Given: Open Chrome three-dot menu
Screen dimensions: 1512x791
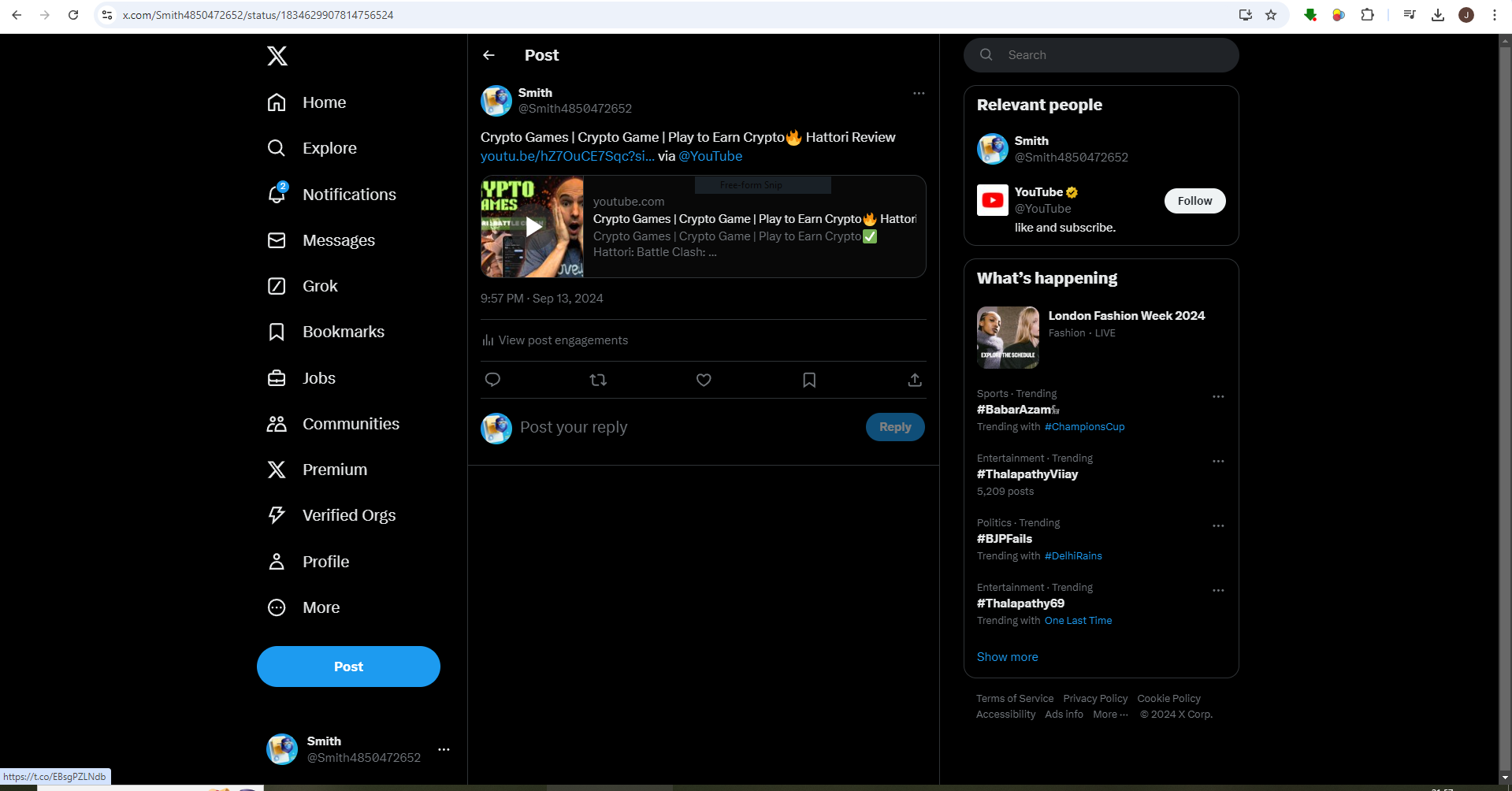Looking at the screenshot, I should (1495, 15).
